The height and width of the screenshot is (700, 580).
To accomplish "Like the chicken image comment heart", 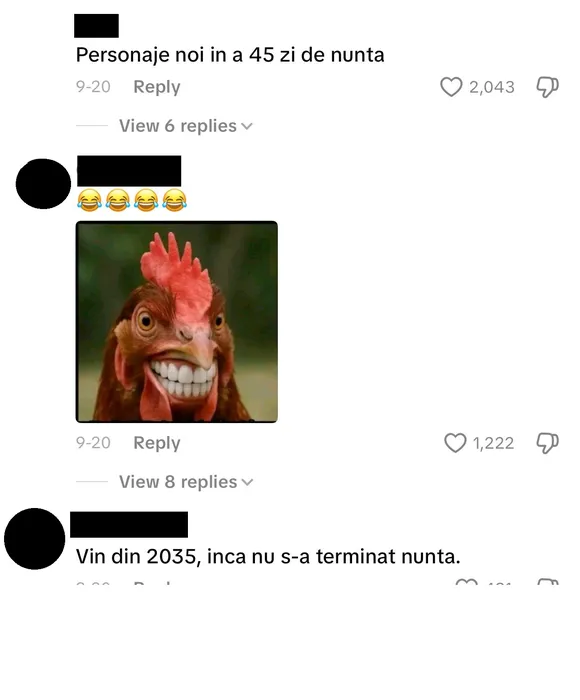I will 455,443.
